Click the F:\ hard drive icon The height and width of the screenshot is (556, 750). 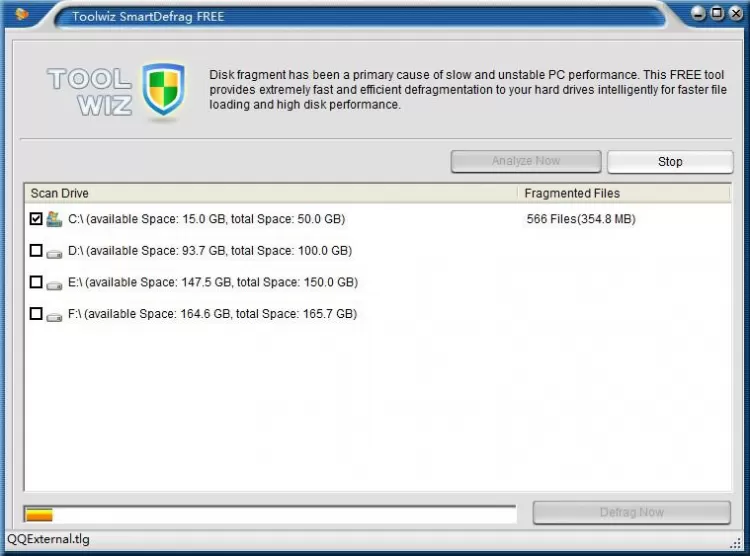click(x=54, y=316)
